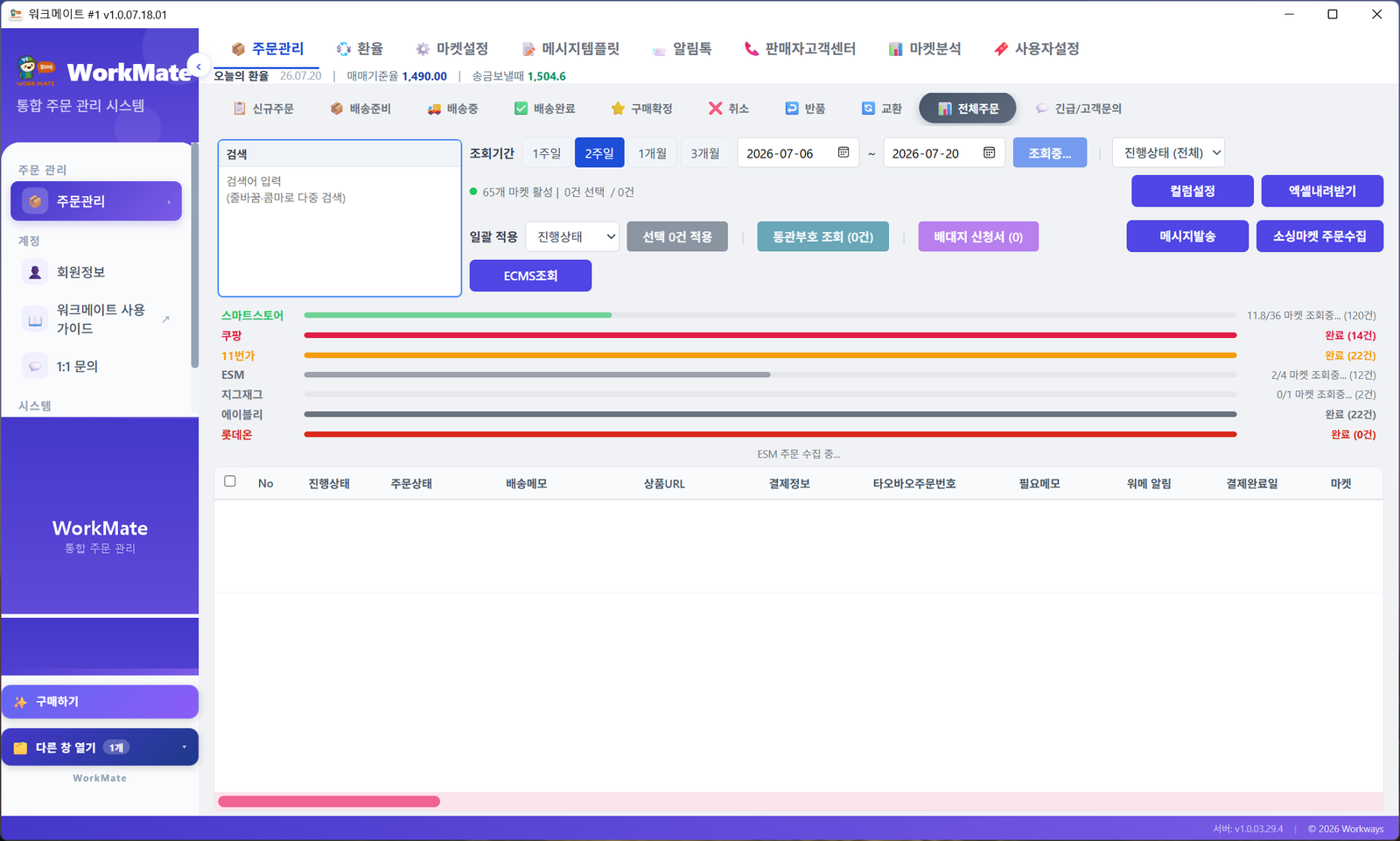The width and height of the screenshot is (1400, 841).
Task: Click the 통관부호 조회 (0건) button
Action: [x=822, y=237]
